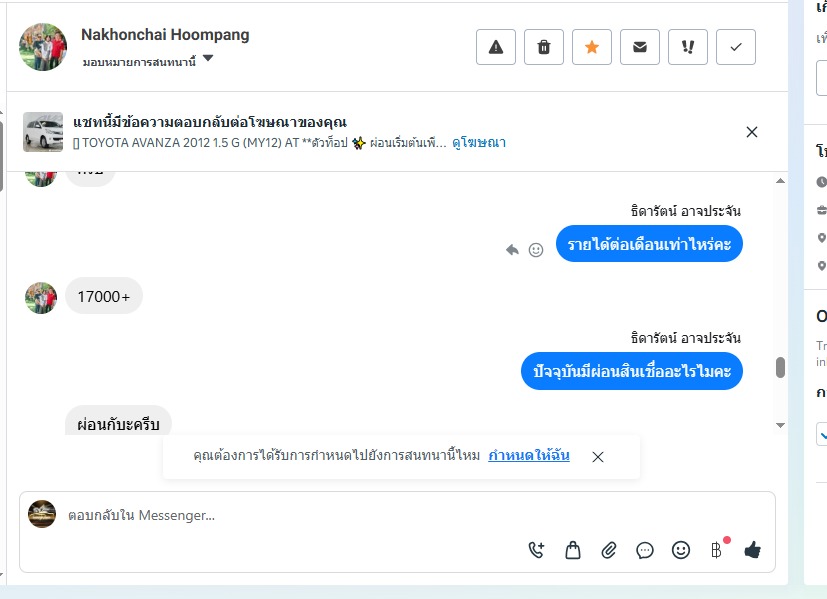Mark conversation as spam with warning icon
This screenshot has height=599, width=827.
(496, 47)
